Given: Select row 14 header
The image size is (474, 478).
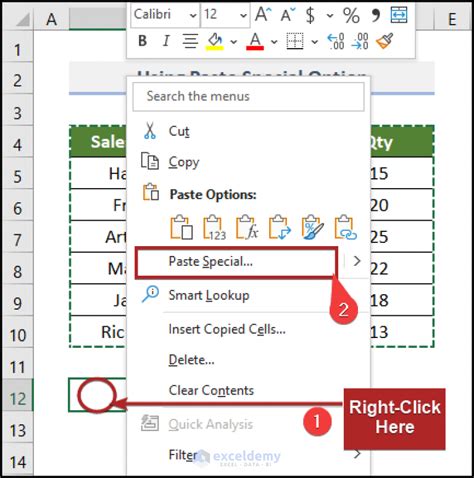Looking at the screenshot, I should tap(18, 462).
